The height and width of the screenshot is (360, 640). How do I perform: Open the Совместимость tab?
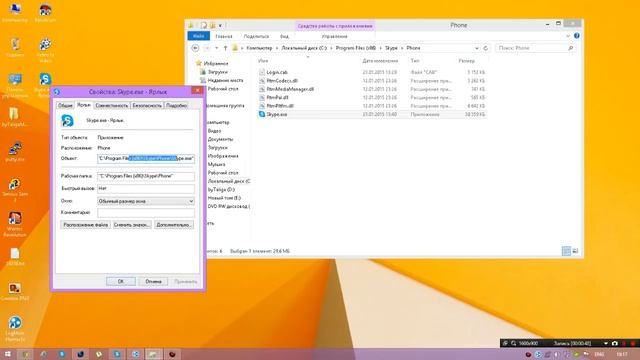point(111,105)
